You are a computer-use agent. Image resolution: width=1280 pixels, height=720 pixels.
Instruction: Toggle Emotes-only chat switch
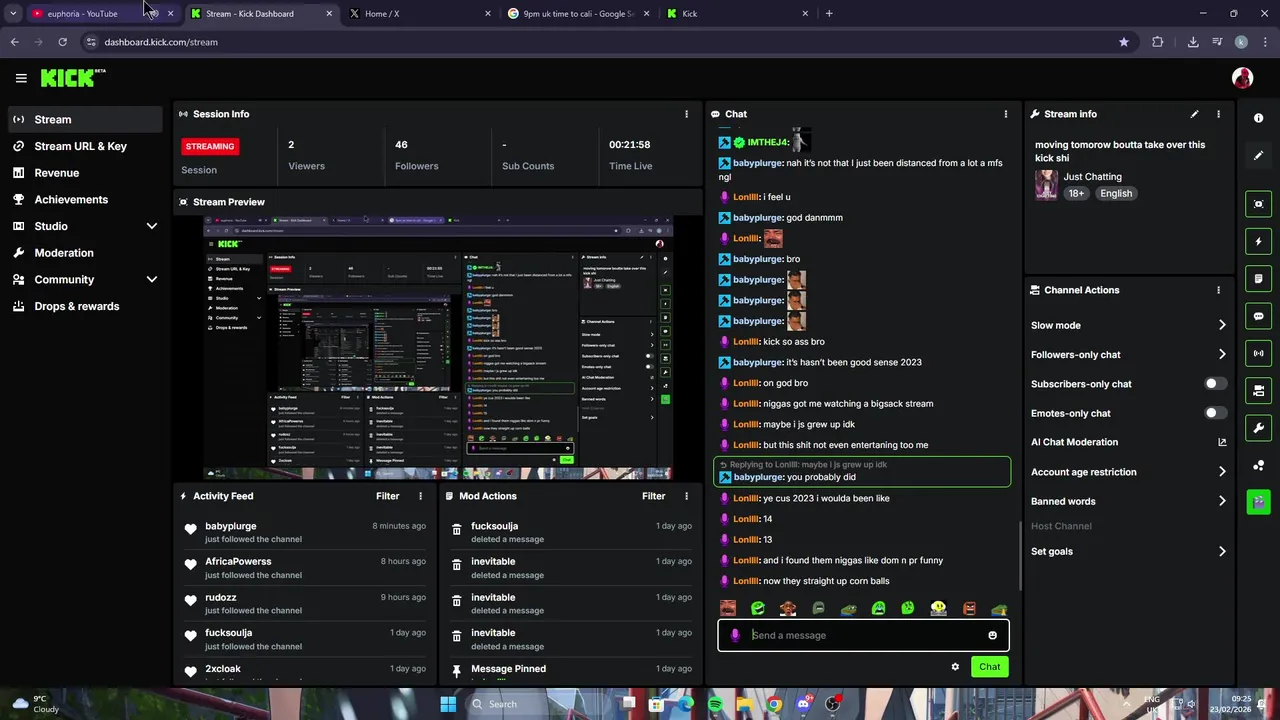pos(1215,413)
